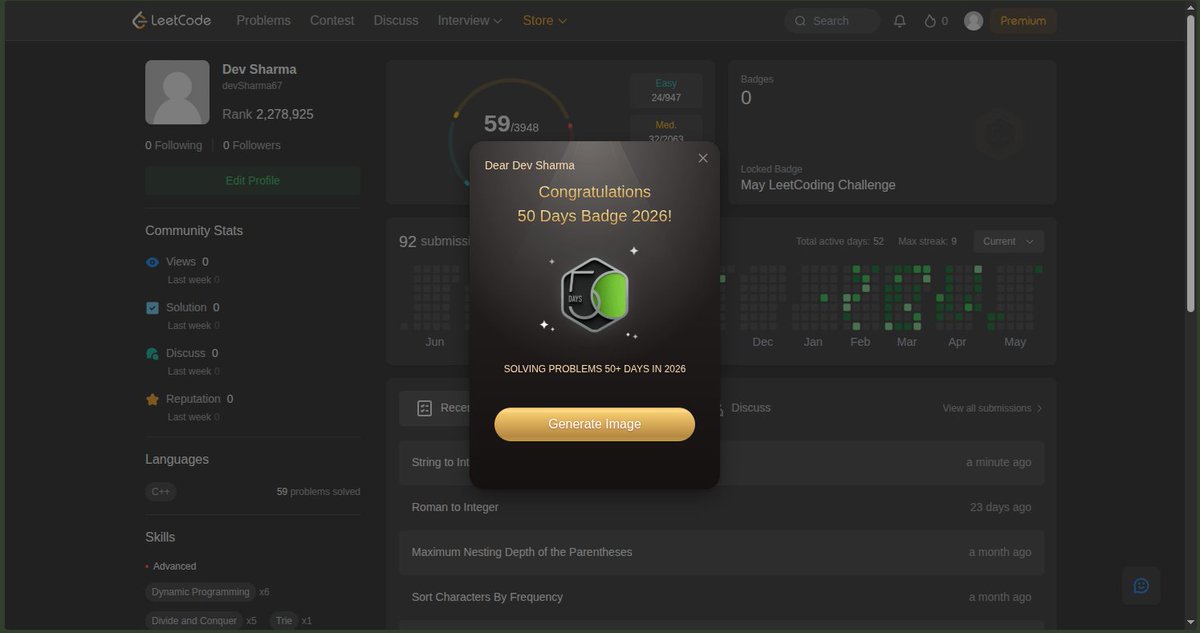Screen dimensions: 1200x633
Task: Open the Store dropdown menu
Action: [x=544, y=20]
